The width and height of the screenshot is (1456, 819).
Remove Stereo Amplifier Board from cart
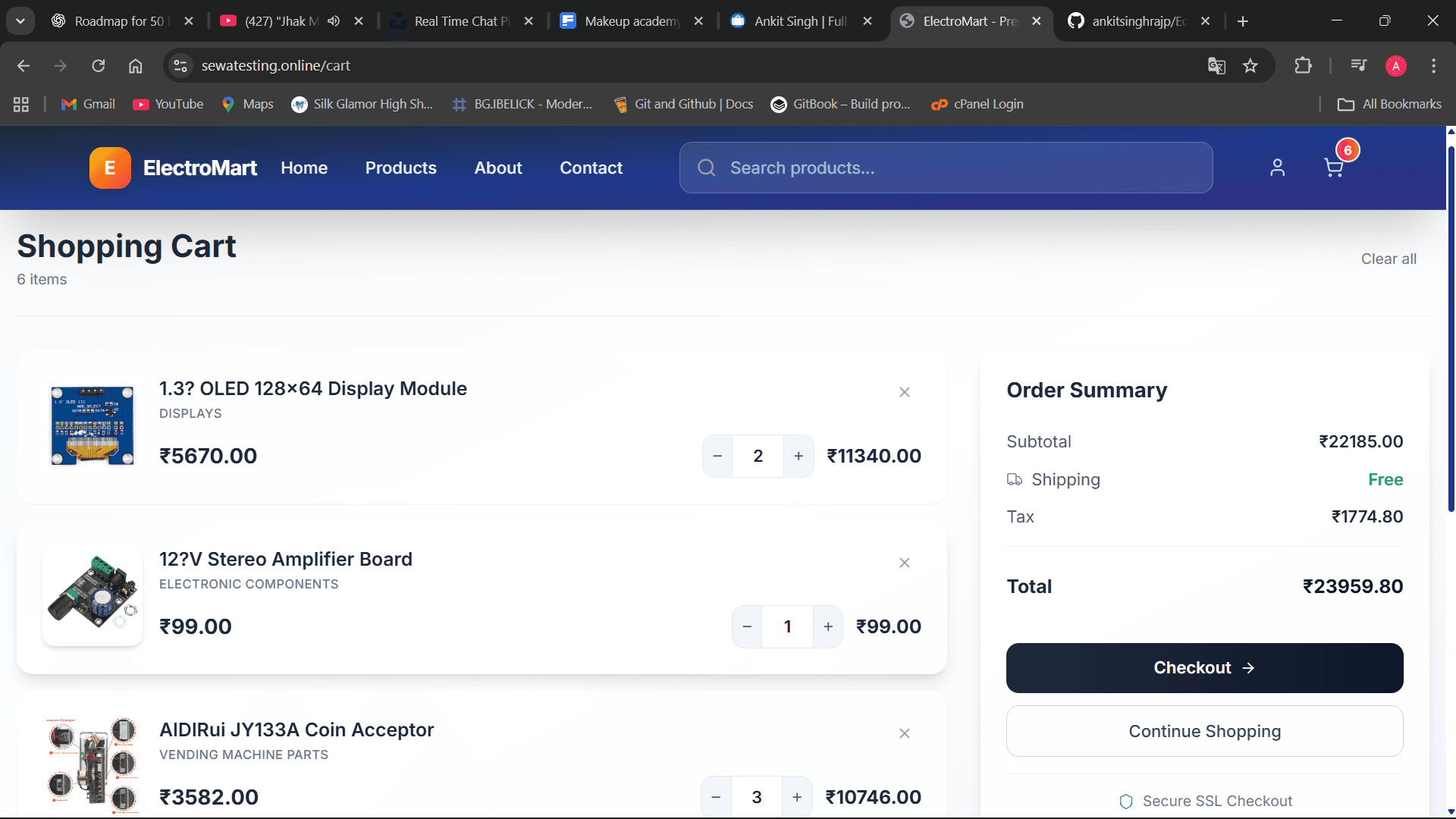[904, 563]
